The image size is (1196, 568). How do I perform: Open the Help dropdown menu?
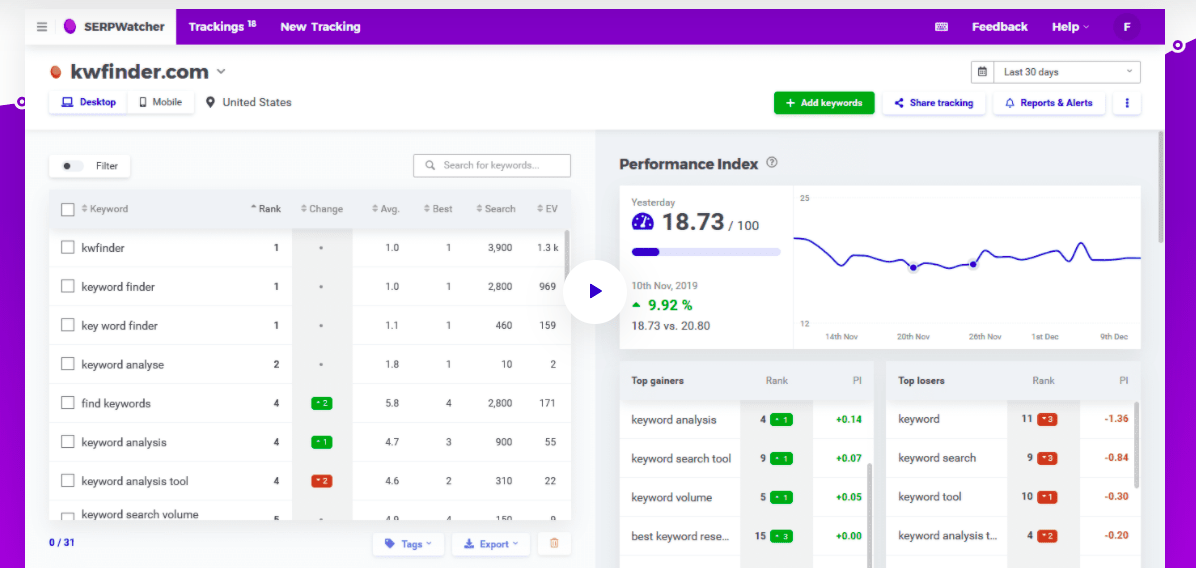1070,27
